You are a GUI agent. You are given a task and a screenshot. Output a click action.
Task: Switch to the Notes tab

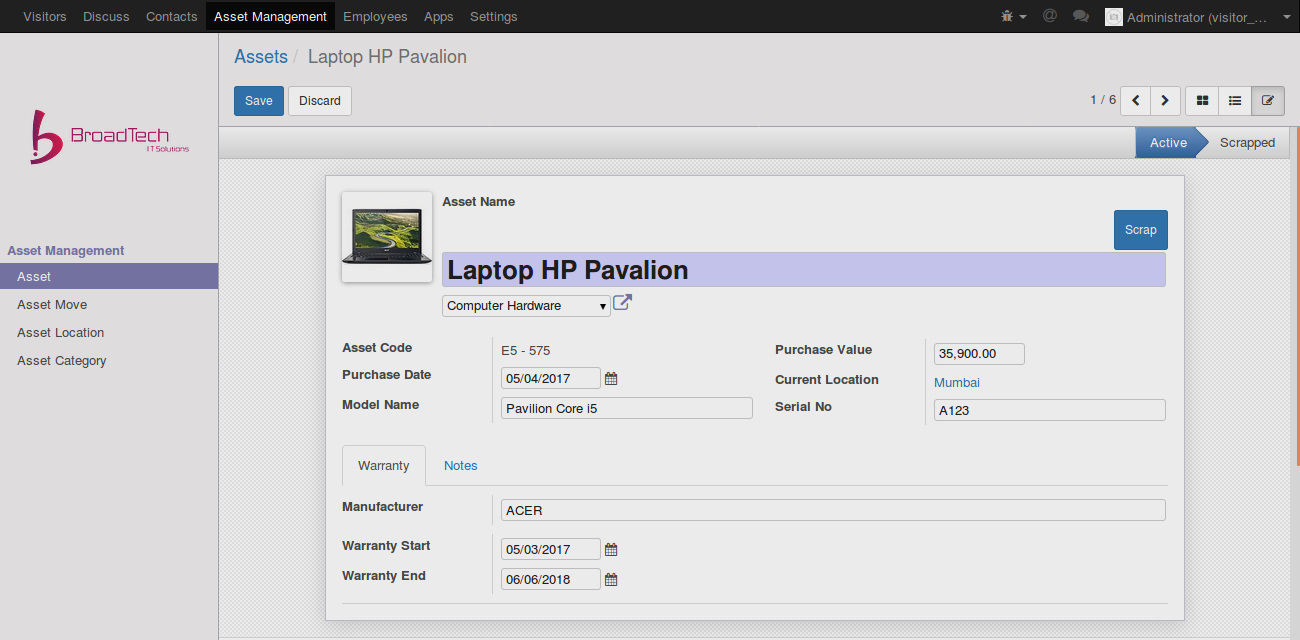coord(461,466)
